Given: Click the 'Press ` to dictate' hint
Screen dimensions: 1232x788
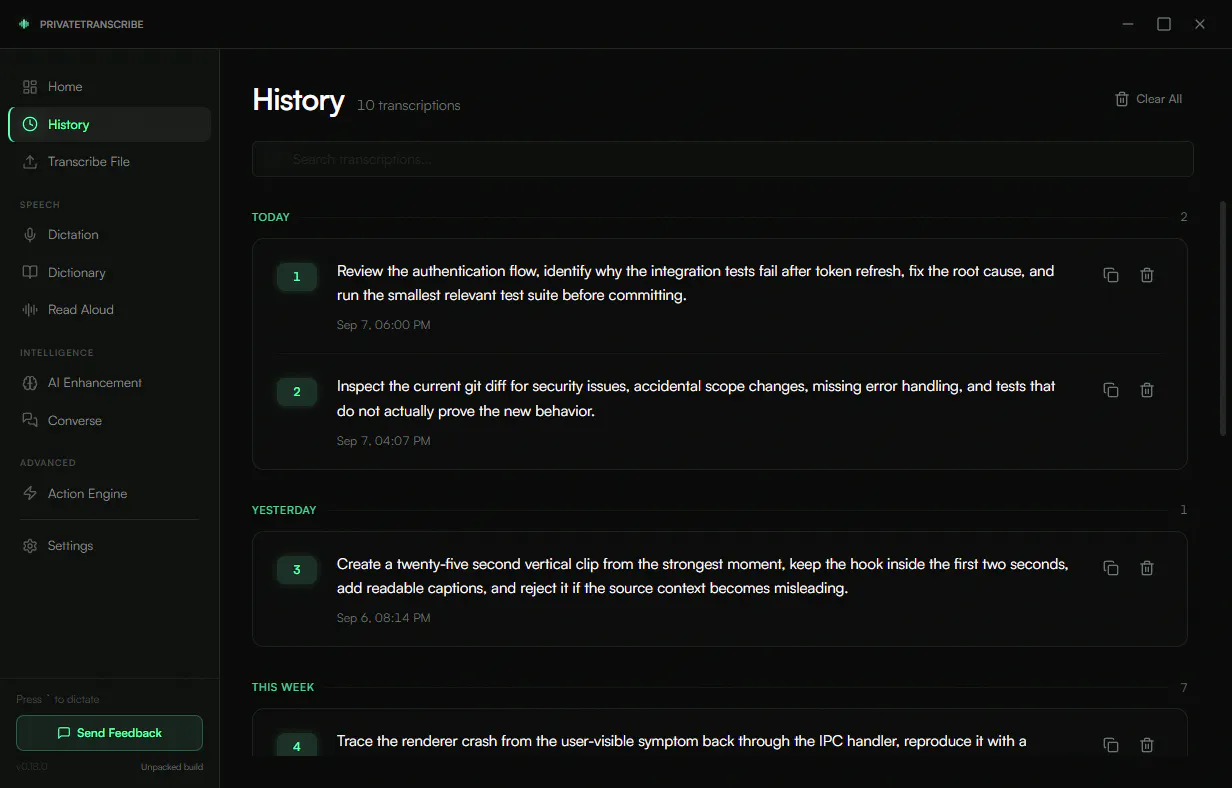Looking at the screenshot, I should (58, 699).
